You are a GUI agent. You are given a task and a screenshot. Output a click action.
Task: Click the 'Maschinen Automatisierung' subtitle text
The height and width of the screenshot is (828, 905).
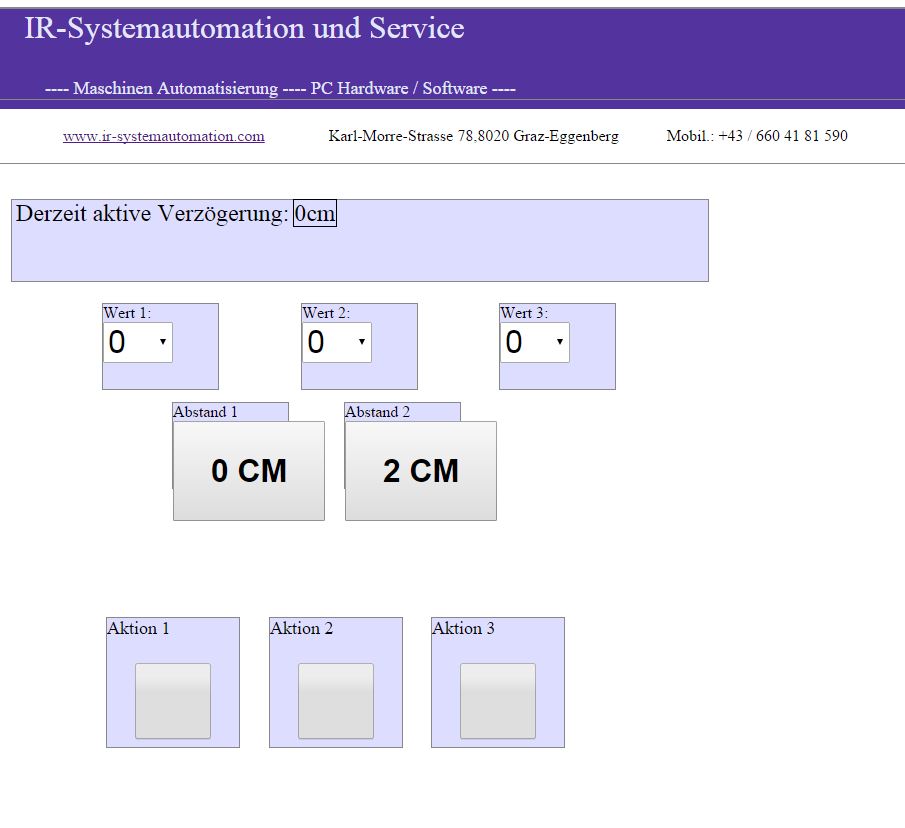coord(175,88)
